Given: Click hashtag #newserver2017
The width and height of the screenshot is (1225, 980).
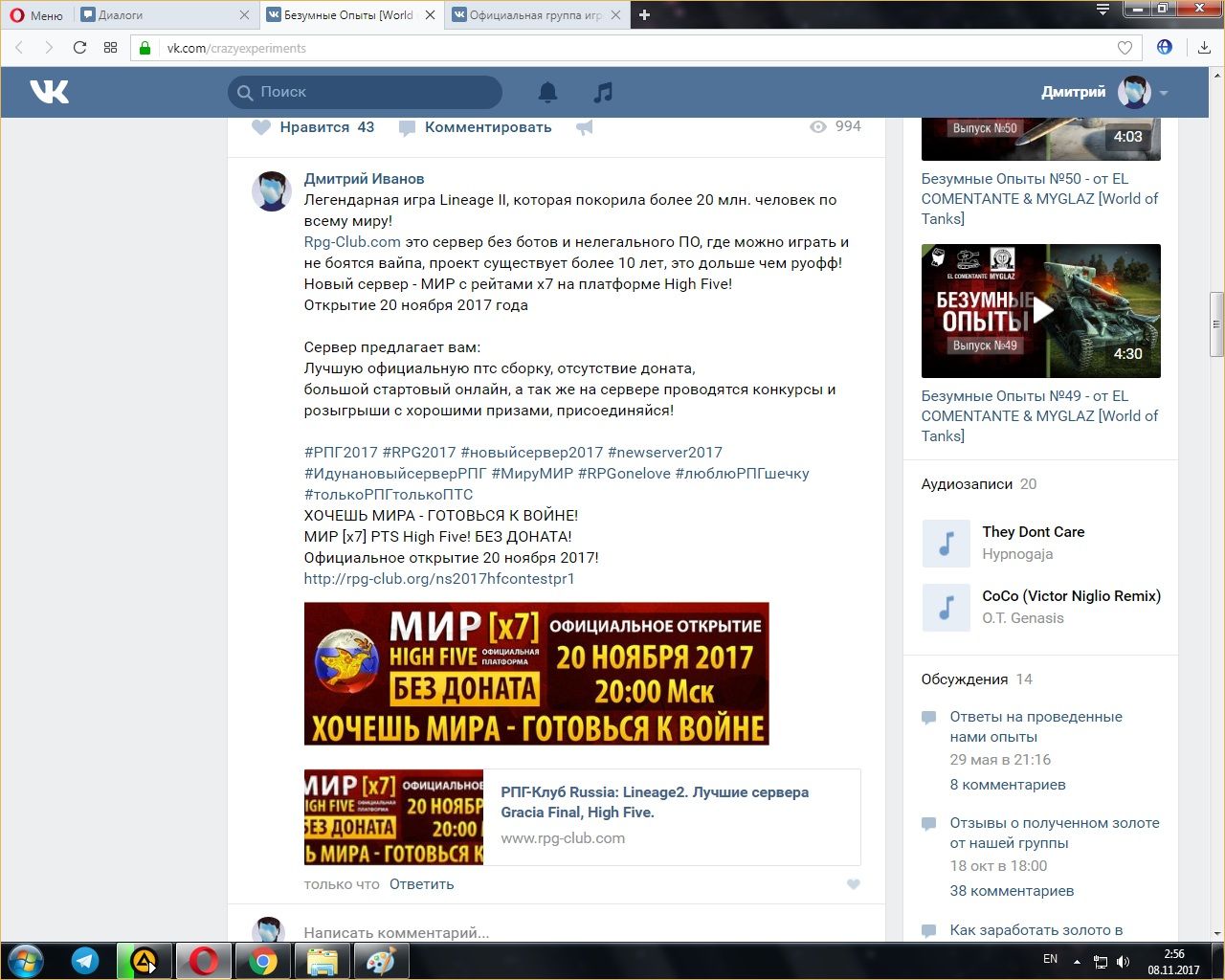Looking at the screenshot, I should pyautogui.click(x=665, y=453).
